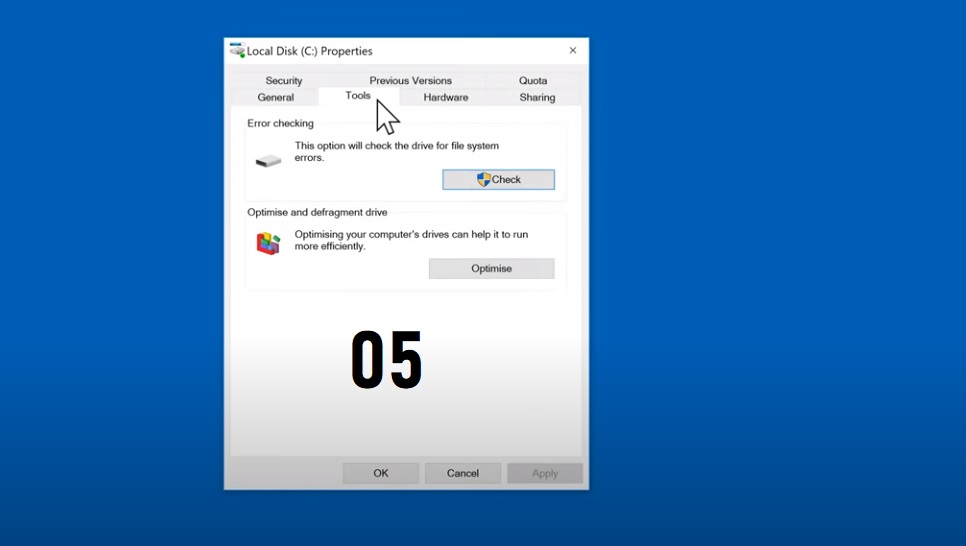Click the drive icon in Error checking

[x=268, y=161]
